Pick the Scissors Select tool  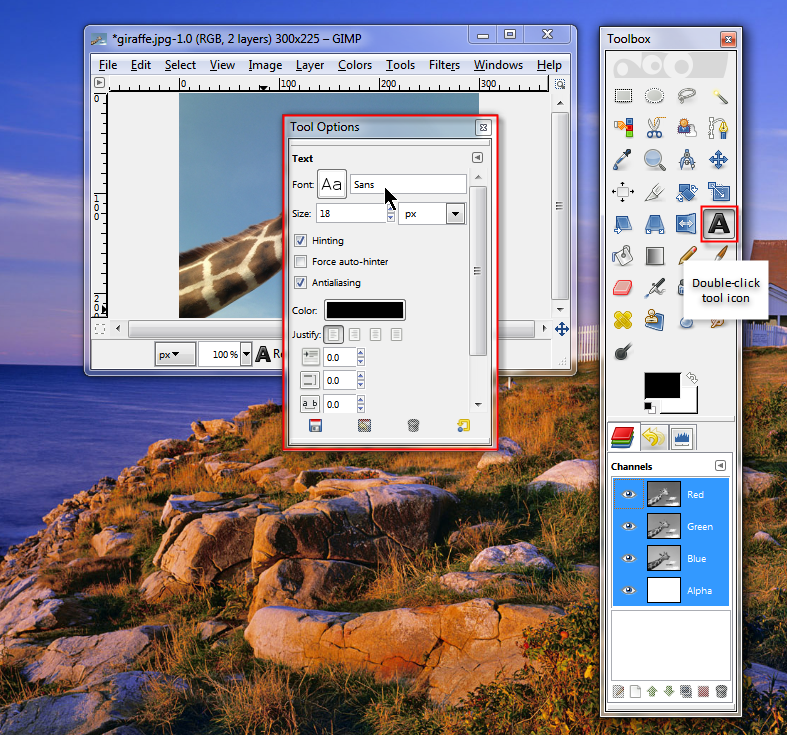coord(654,128)
